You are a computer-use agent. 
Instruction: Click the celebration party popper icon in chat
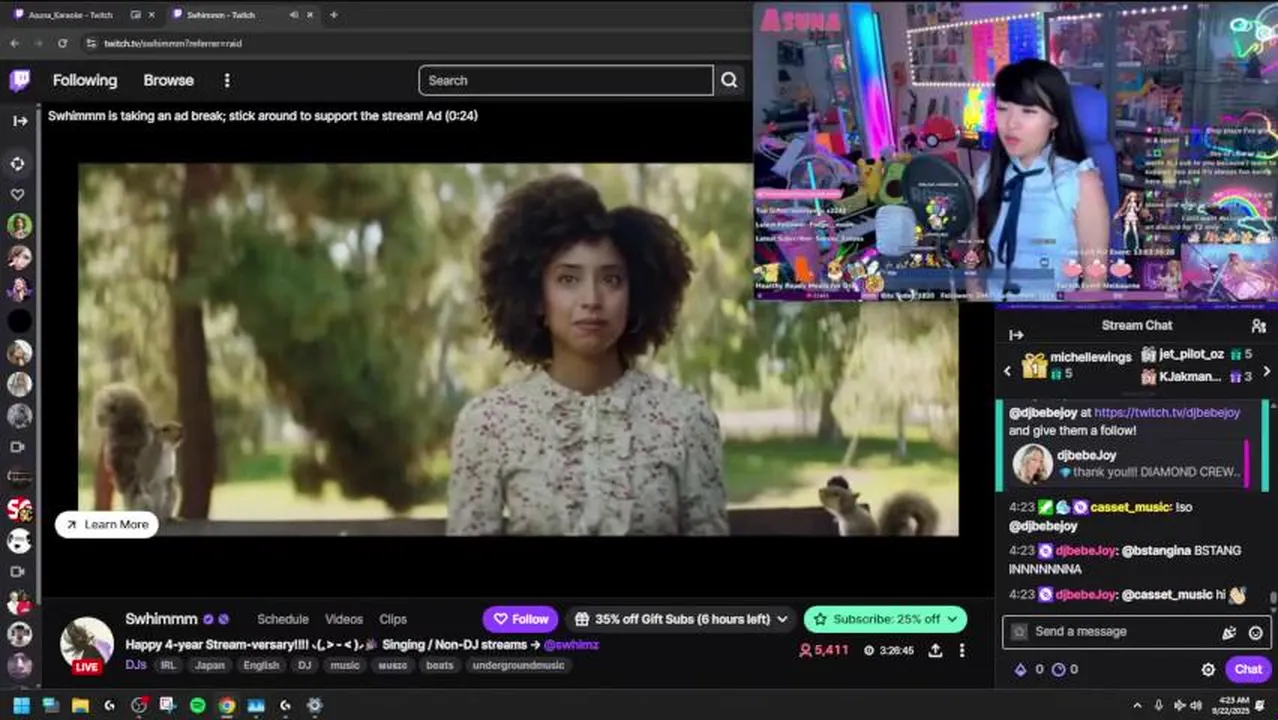coord(1229,632)
